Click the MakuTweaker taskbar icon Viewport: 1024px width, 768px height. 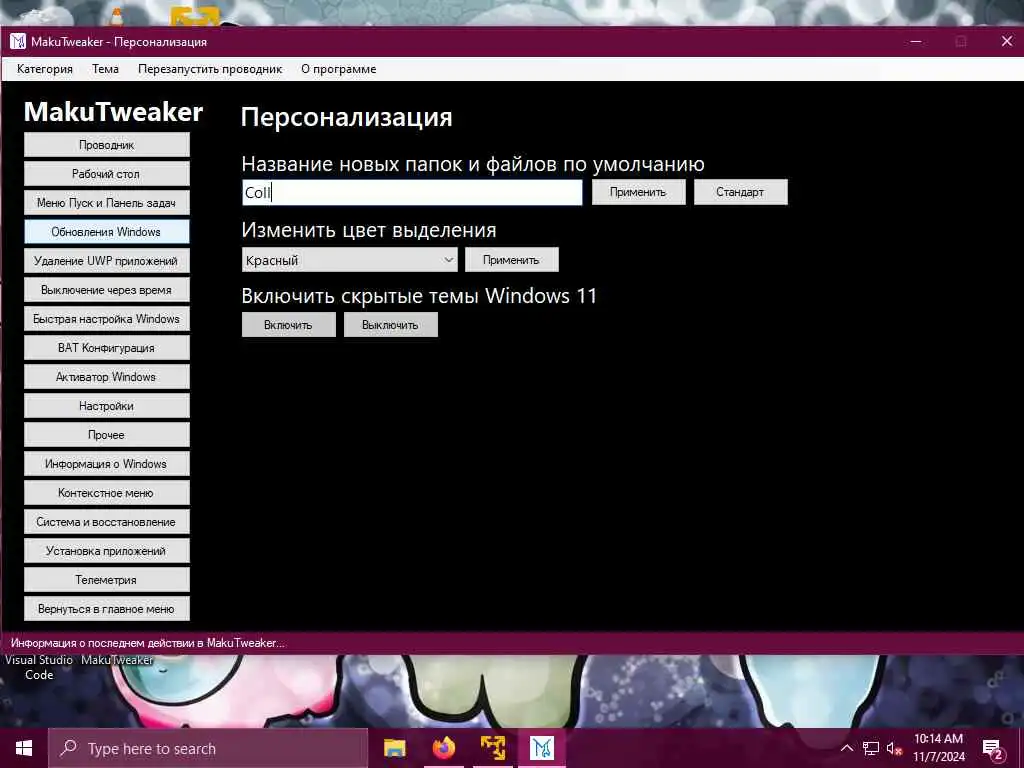click(542, 748)
